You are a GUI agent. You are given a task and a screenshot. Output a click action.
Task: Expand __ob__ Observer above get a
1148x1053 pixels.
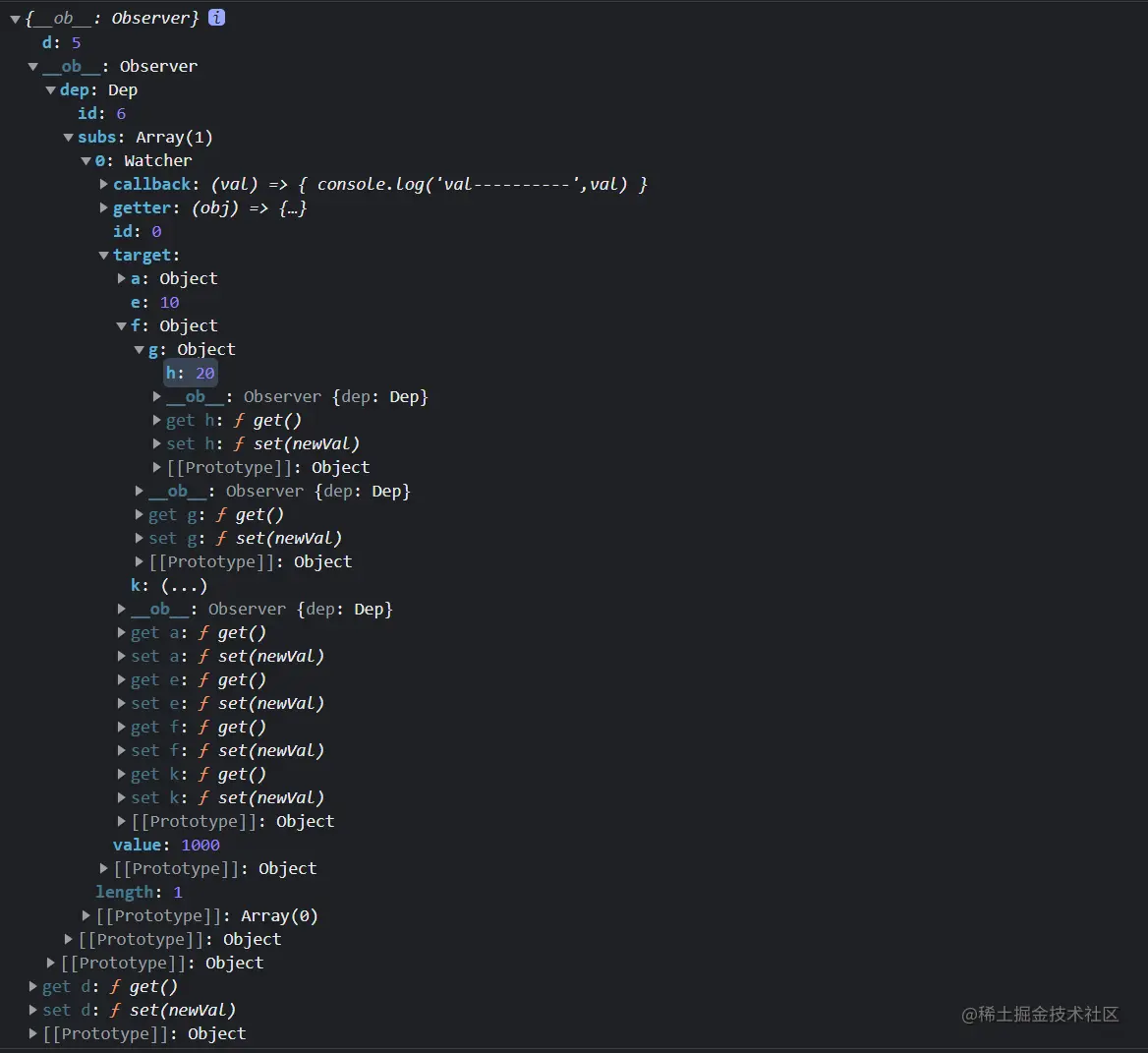(x=122, y=610)
